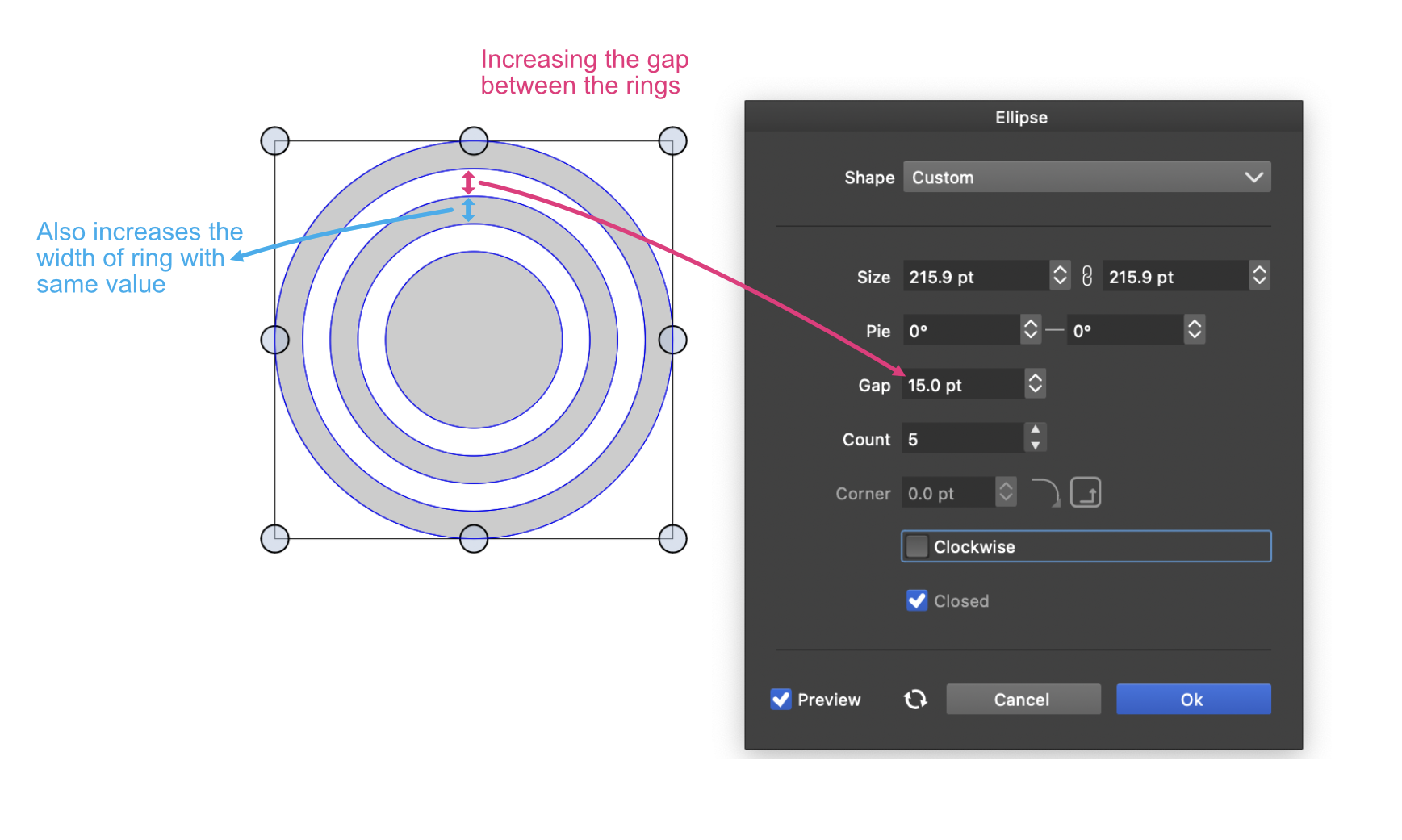Click the Gap field showing 15.0 pt
The height and width of the screenshot is (840, 1402).
point(962,385)
